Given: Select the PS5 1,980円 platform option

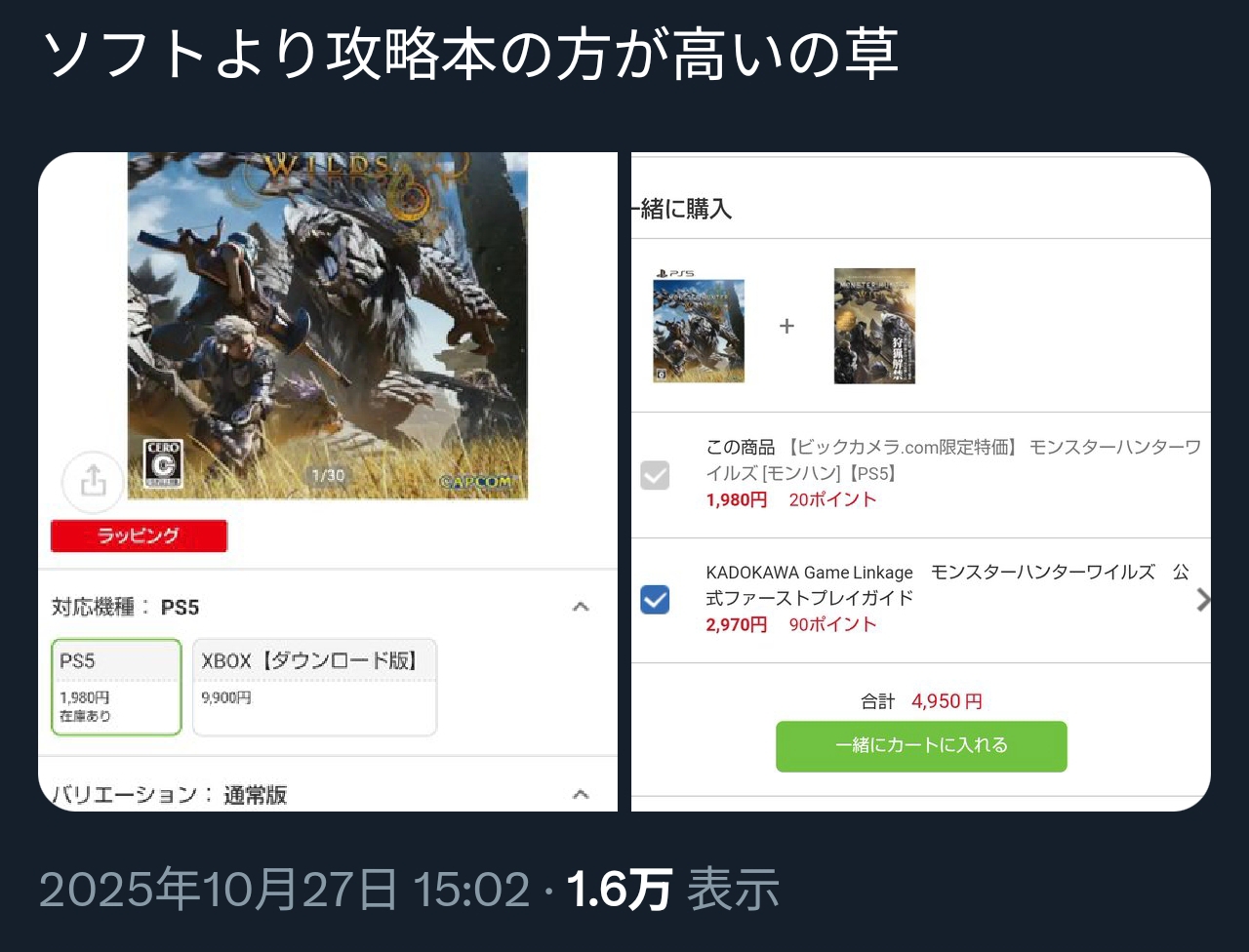Looking at the screenshot, I should coord(116,687).
